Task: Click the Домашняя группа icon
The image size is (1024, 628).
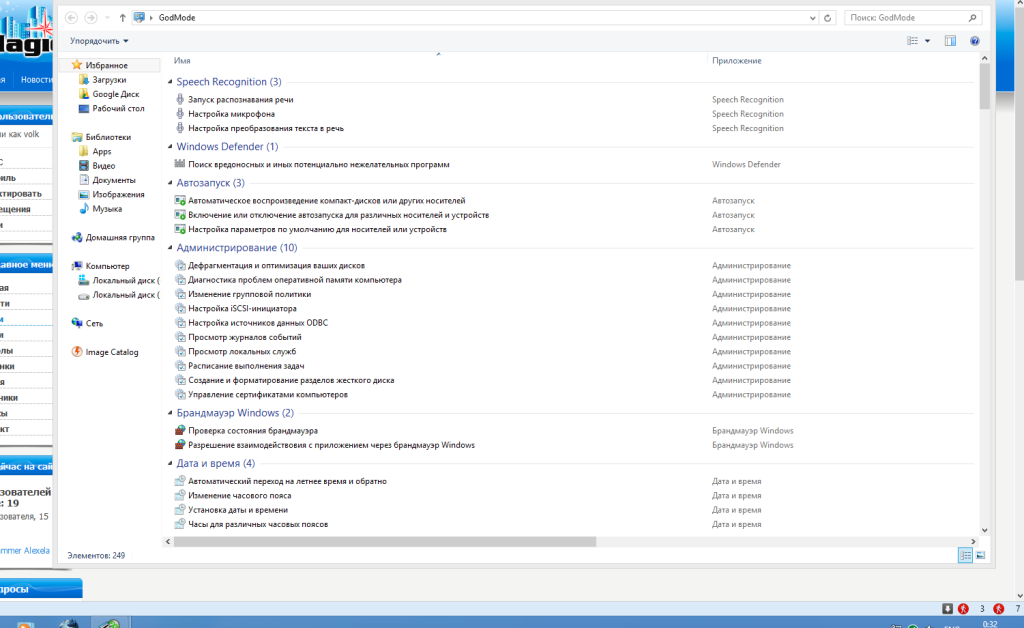Action: 76,237
